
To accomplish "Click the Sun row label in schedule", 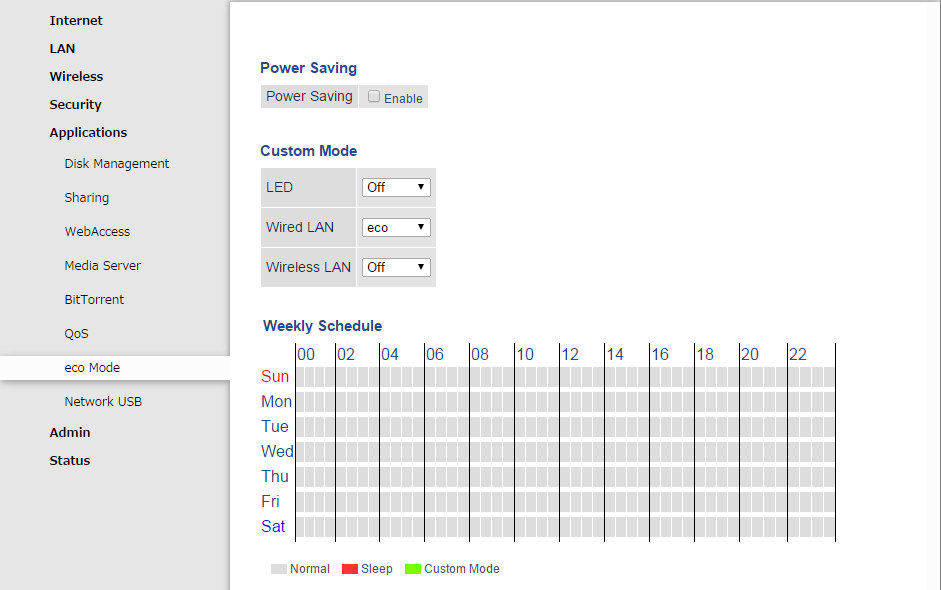I will [275, 376].
